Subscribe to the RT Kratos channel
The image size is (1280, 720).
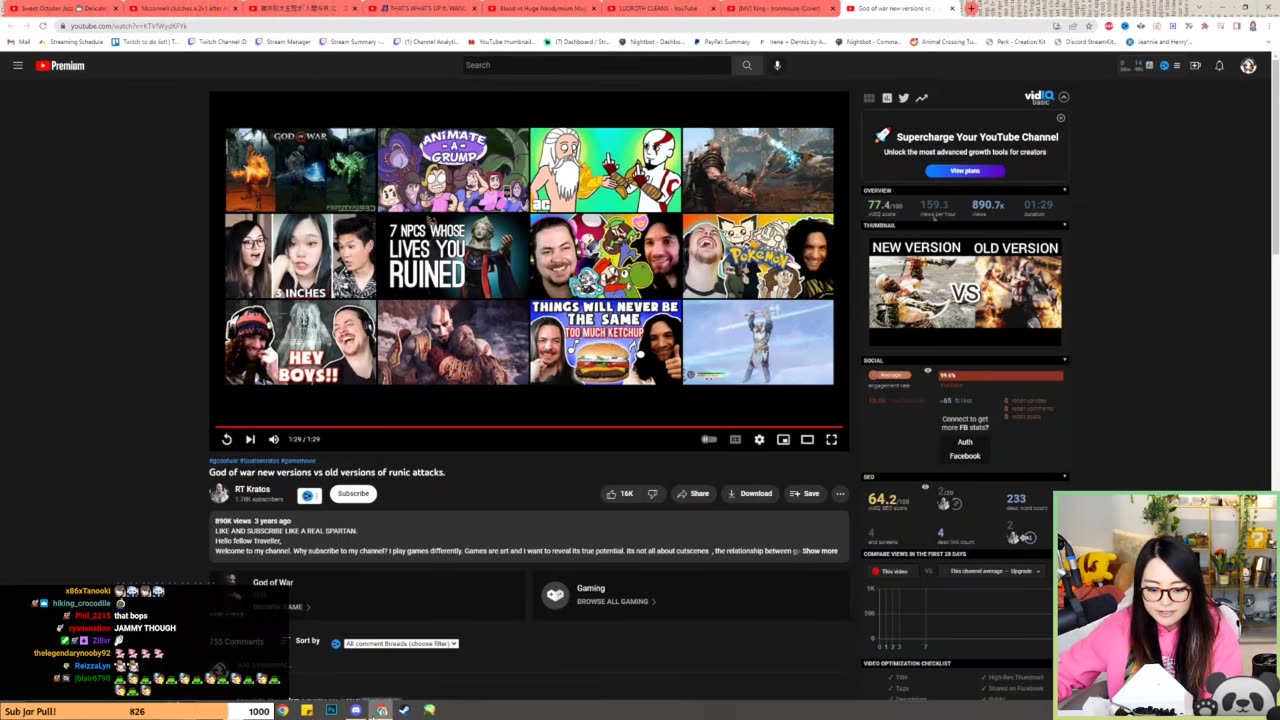click(x=353, y=493)
